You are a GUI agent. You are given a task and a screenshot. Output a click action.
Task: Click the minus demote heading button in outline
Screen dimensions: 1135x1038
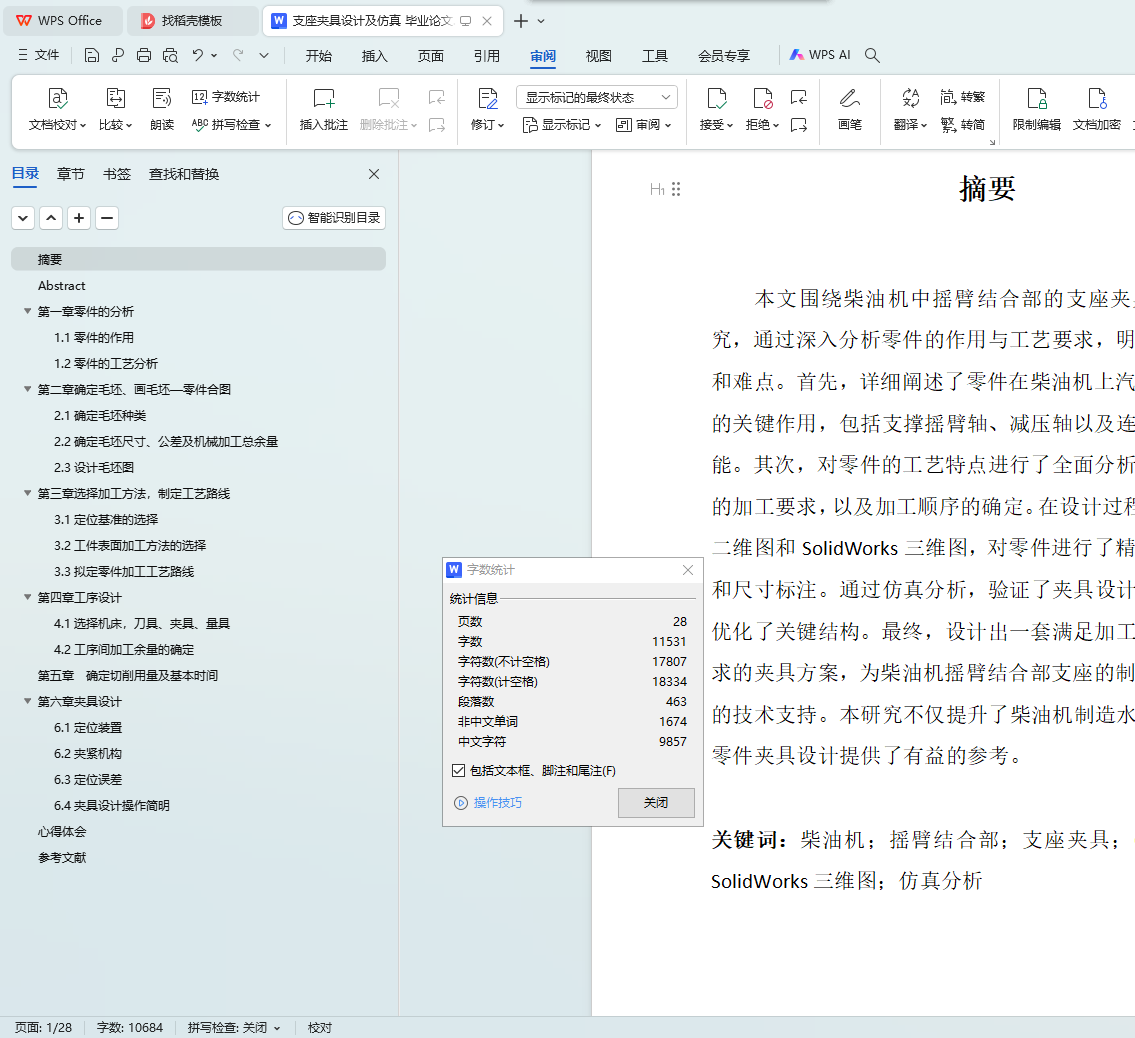(x=106, y=218)
